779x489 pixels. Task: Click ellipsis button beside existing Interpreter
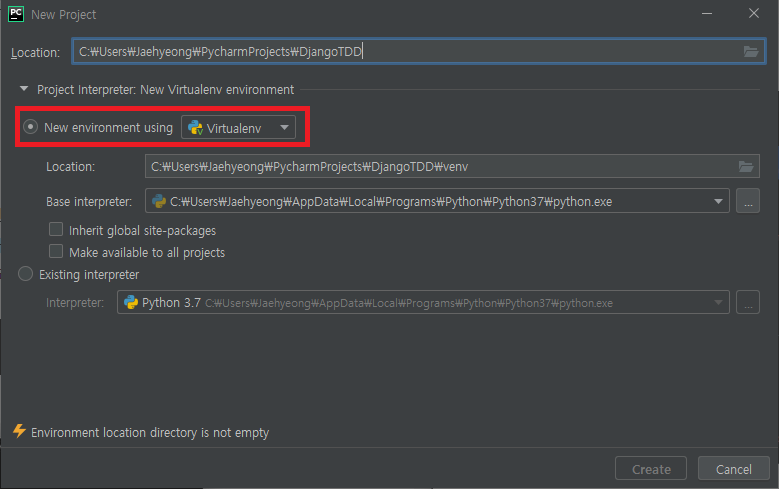pyautogui.click(x=748, y=302)
